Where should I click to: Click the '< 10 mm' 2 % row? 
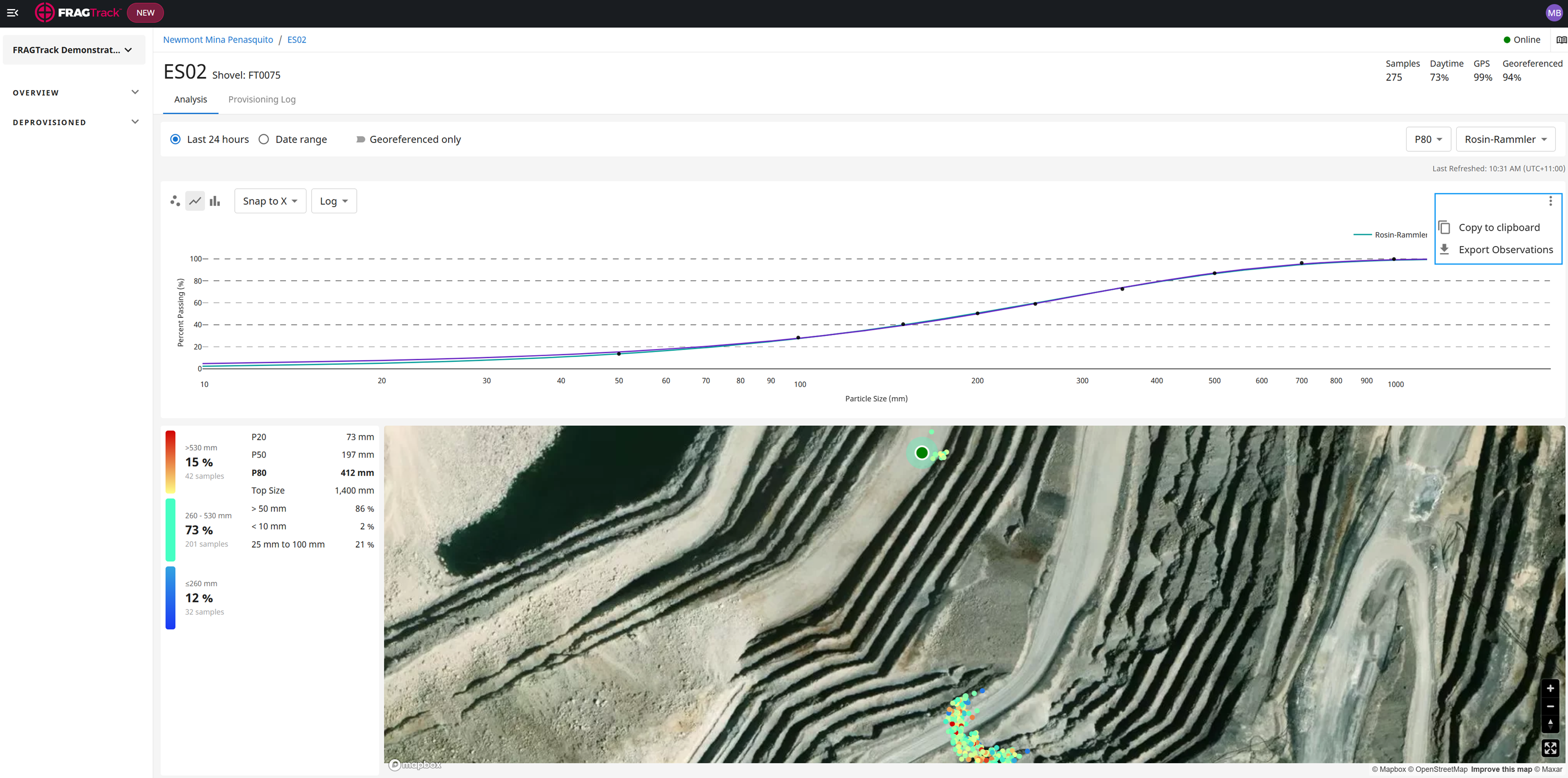click(x=312, y=526)
